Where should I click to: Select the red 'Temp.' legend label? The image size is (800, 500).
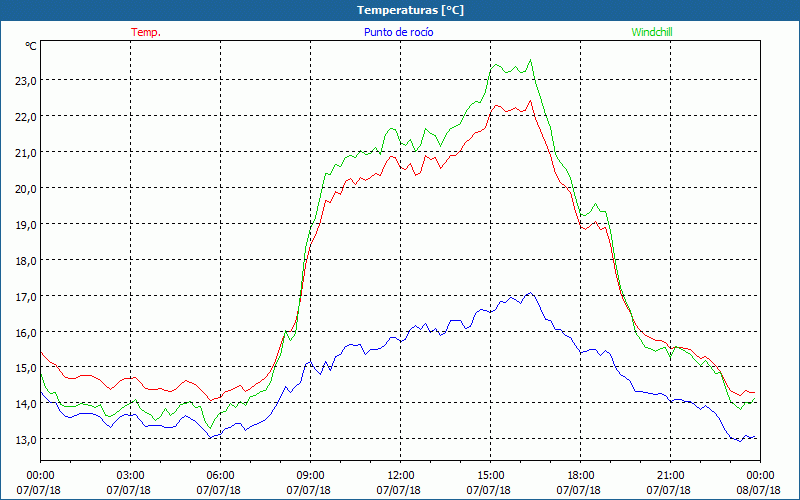pos(146,32)
